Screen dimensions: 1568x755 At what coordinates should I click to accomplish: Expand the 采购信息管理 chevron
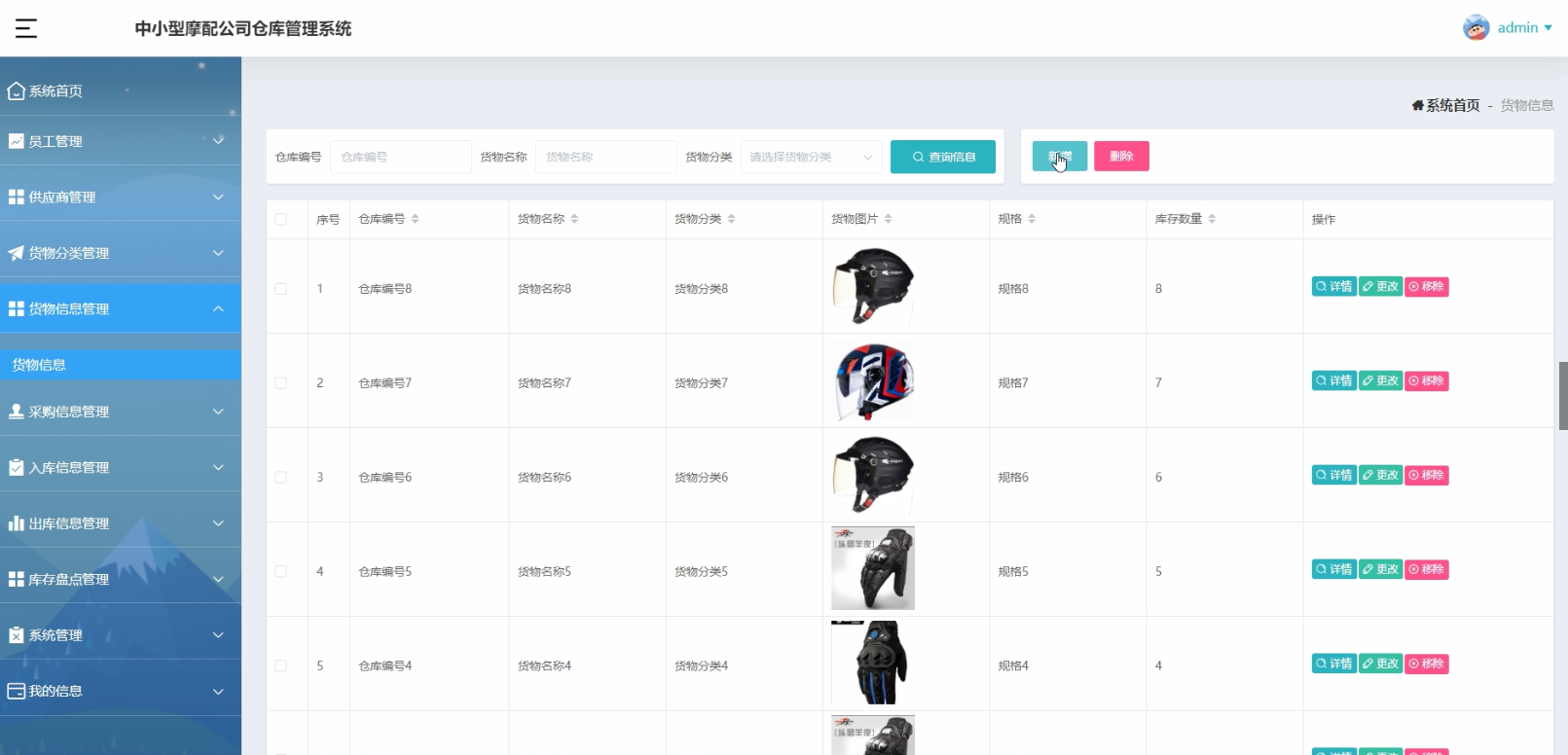click(x=218, y=412)
